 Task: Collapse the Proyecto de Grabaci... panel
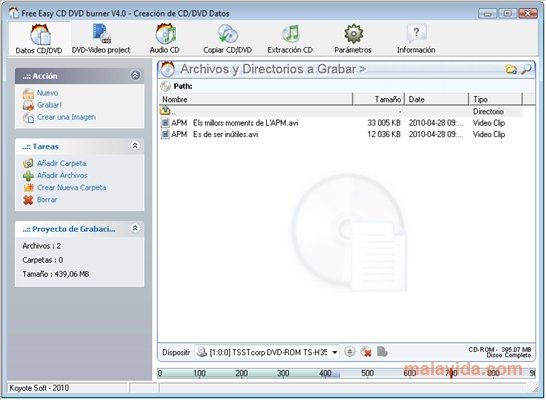tap(135, 228)
